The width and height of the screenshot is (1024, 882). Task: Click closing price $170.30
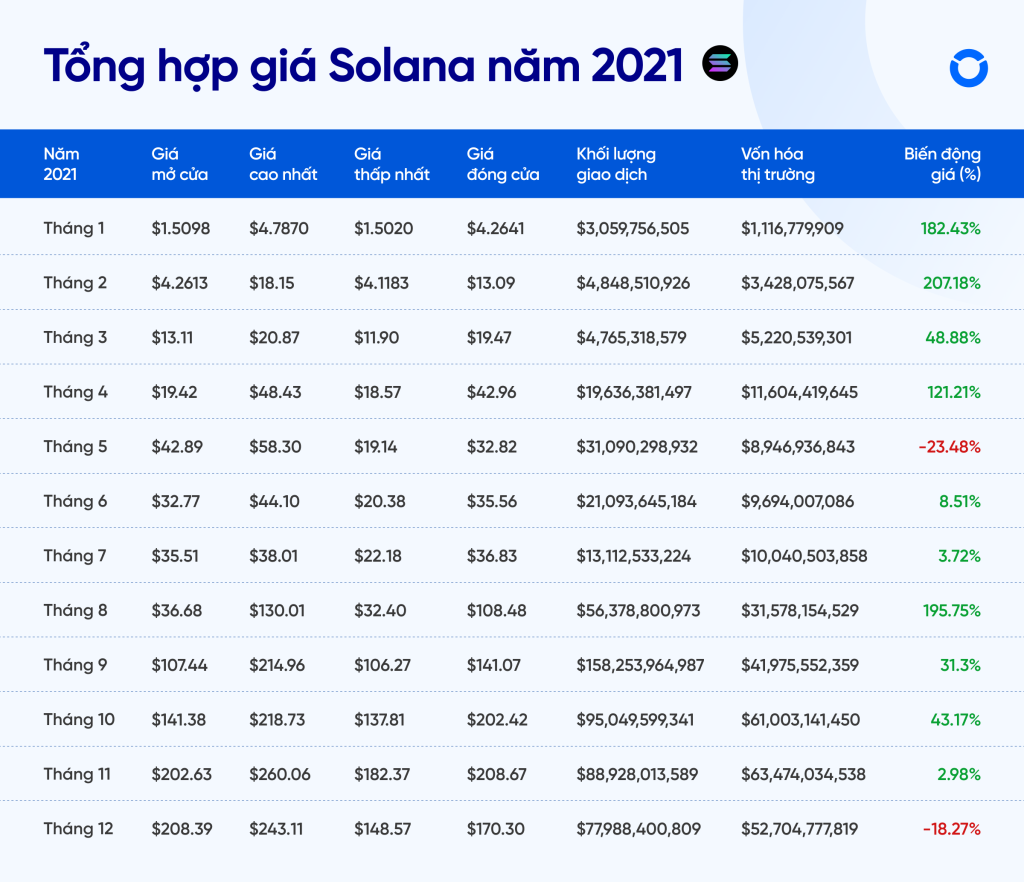tap(496, 829)
